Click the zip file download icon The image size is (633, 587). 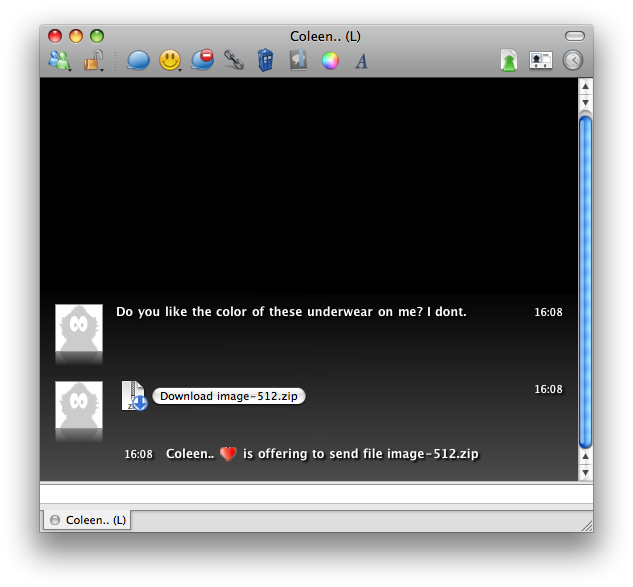tap(134, 396)
